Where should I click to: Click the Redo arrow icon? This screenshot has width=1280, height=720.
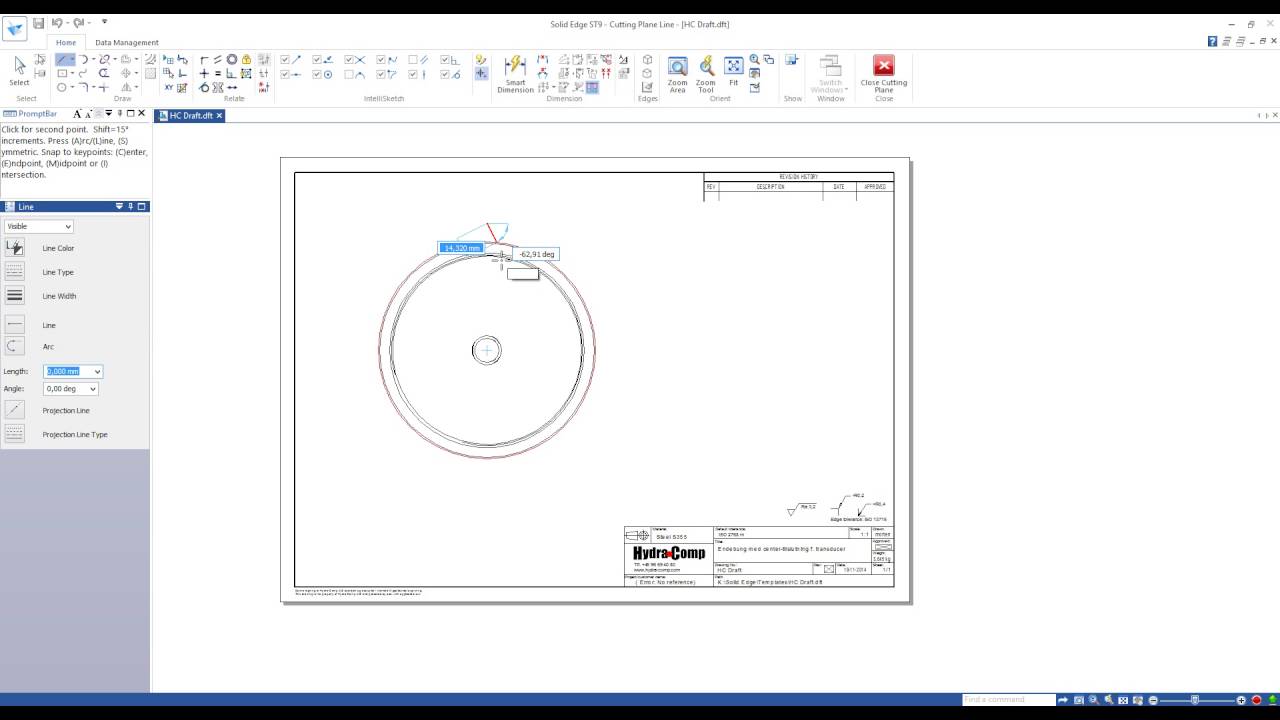pyautogui.click(x=78, y=23)
